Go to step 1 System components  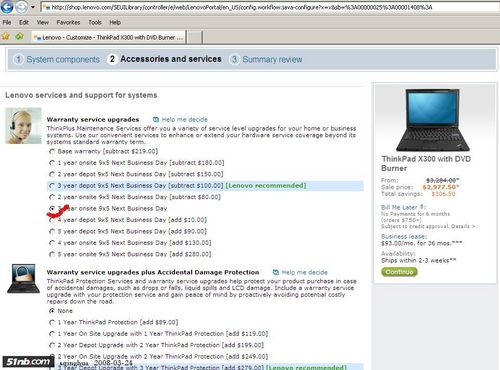click(x=57, y=59)
